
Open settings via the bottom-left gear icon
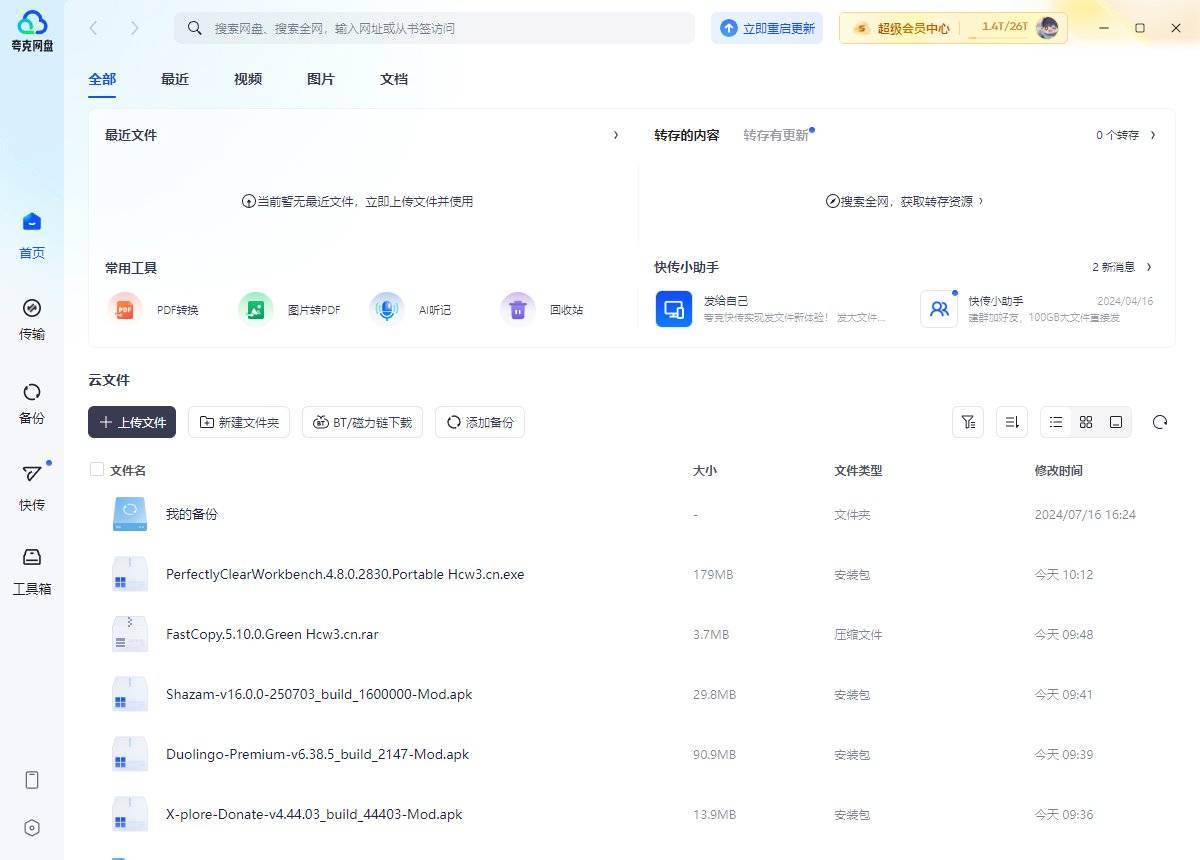point(32,828)
